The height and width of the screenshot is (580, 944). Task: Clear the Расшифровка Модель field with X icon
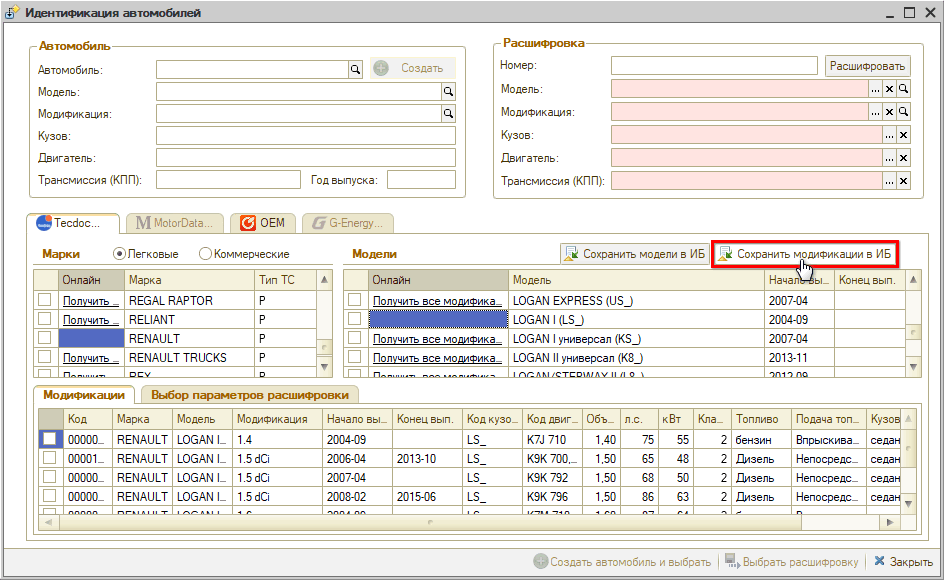pyautogui.click(x=889, y=90)
